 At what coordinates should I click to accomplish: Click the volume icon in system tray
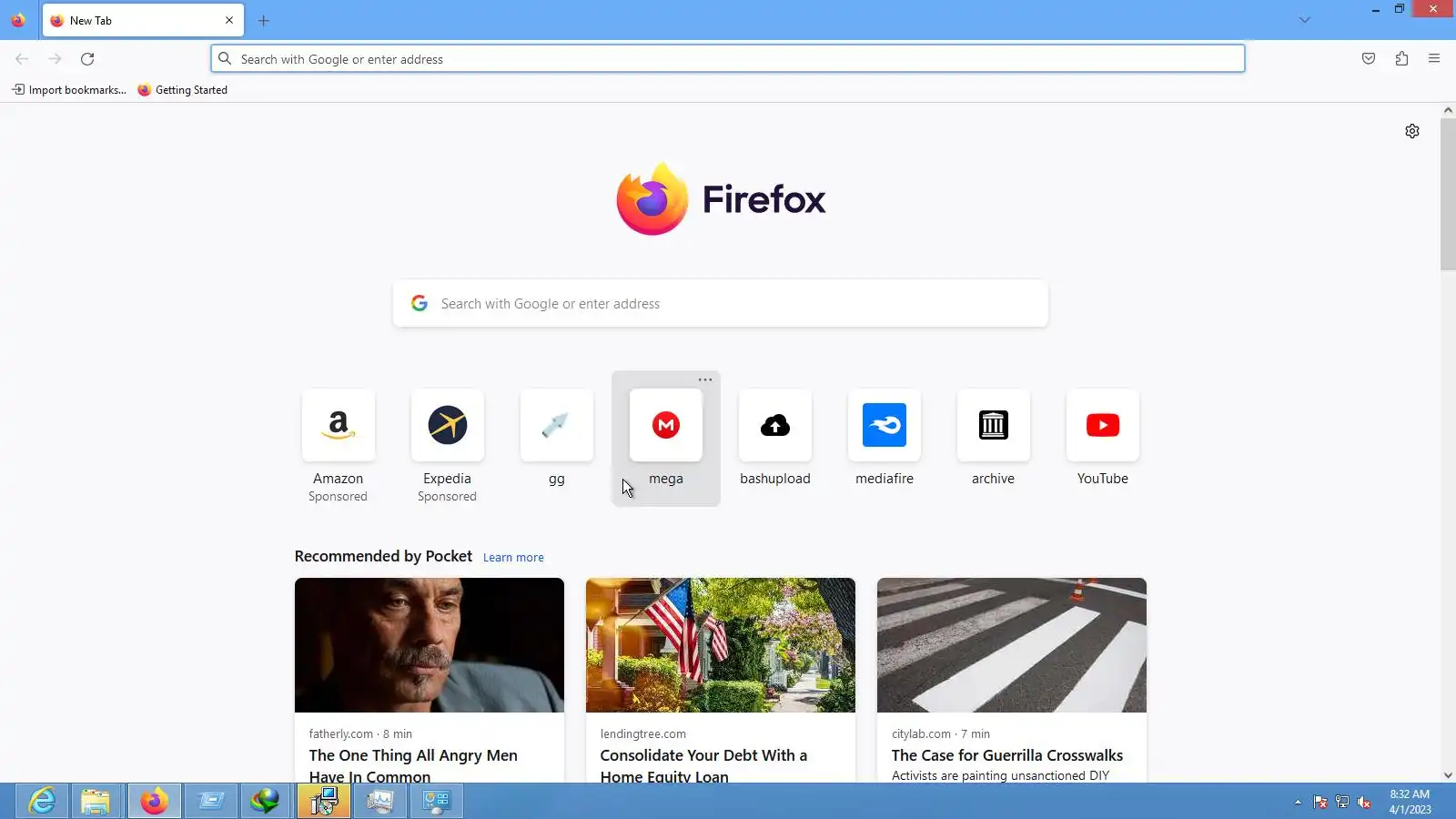(1364, 802)
